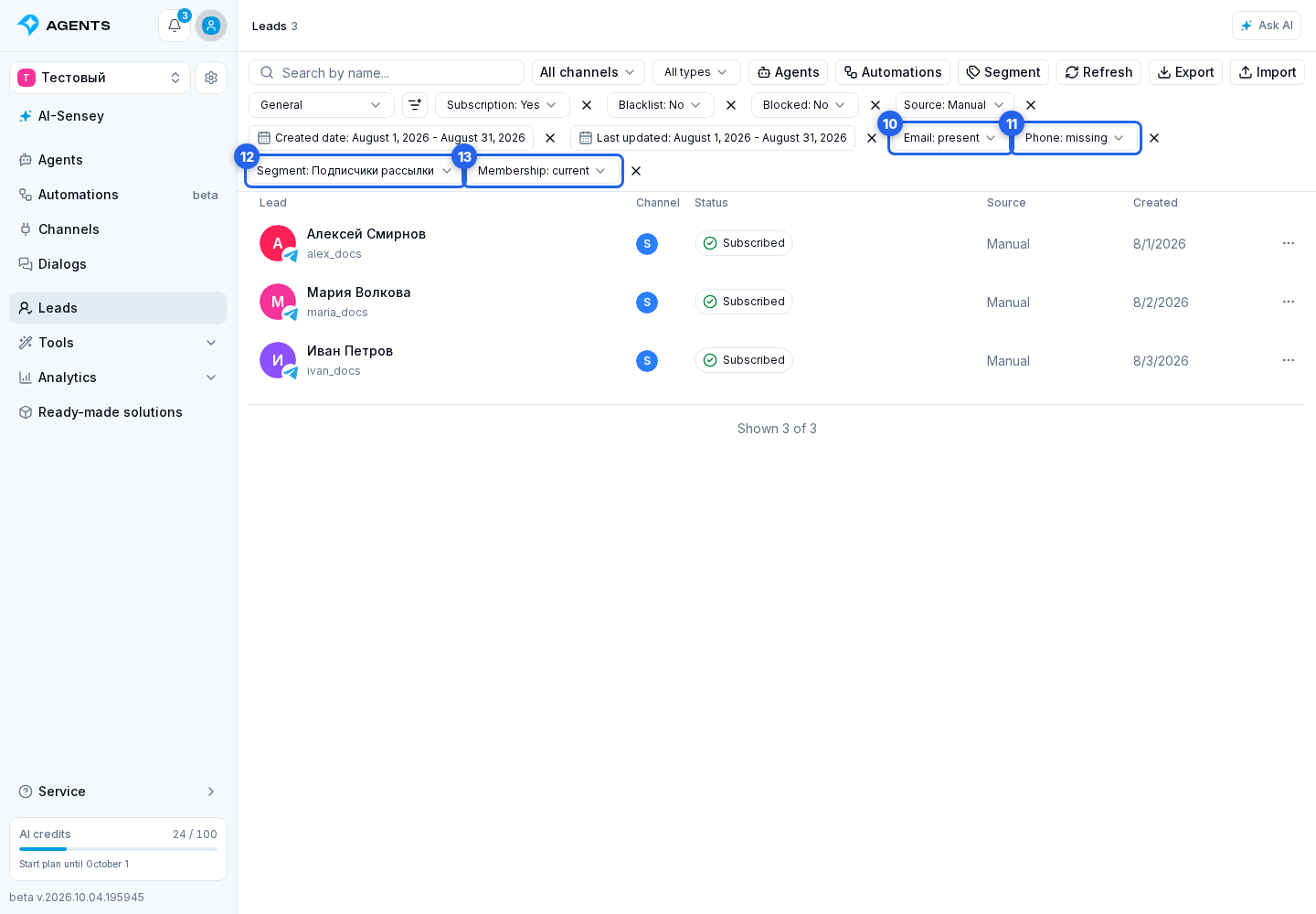Click the Export button
Image resolution: width=1316 pixels, height=914 pixels.
point(1185,72)
